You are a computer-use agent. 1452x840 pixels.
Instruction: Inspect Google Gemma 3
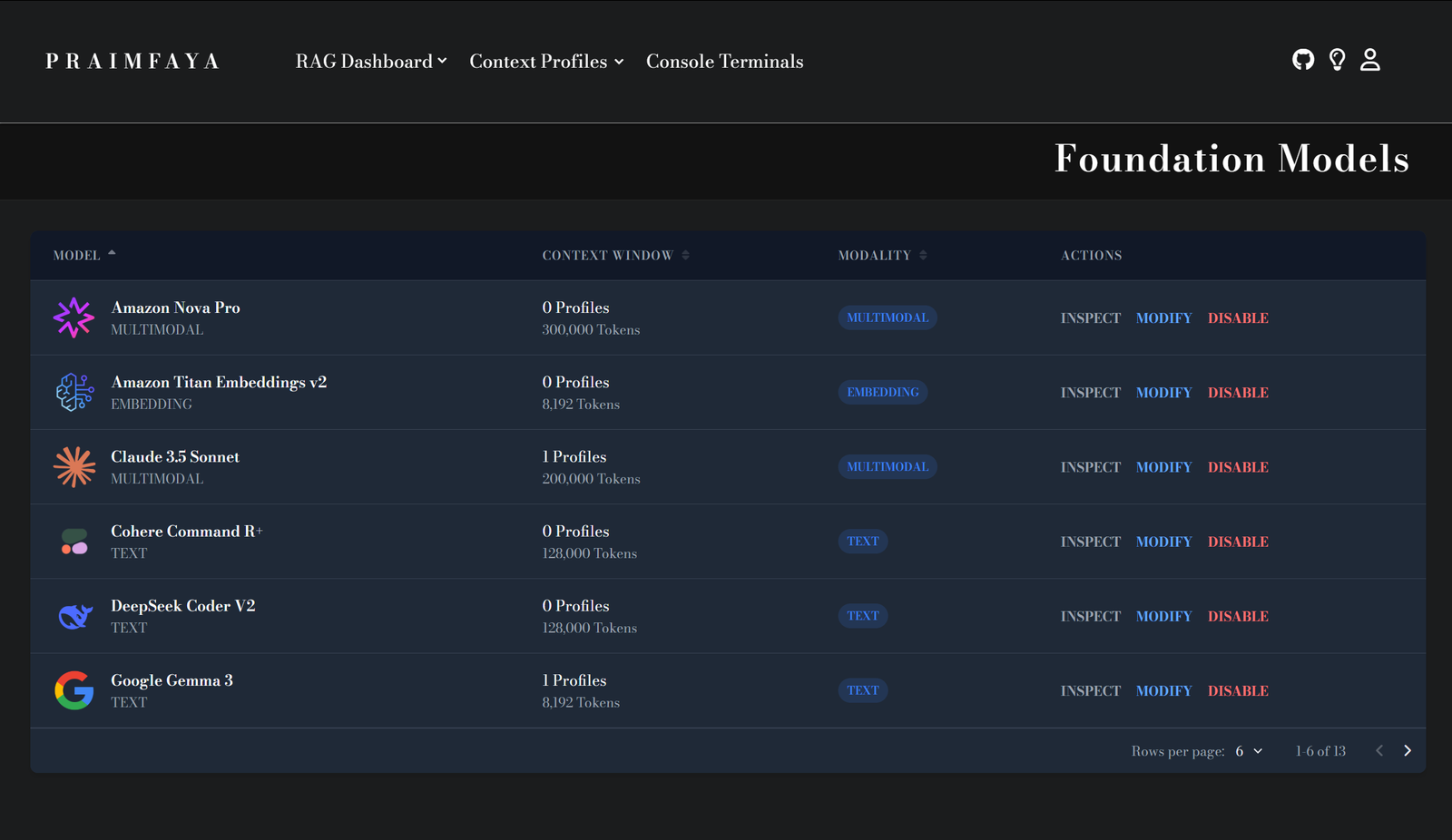point(1090,690)
